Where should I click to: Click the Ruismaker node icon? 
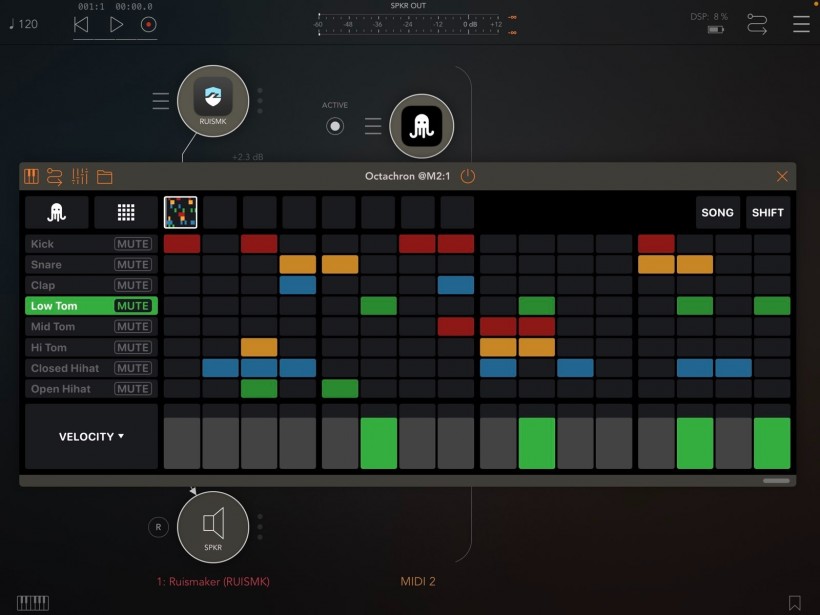tap(212, 99)
